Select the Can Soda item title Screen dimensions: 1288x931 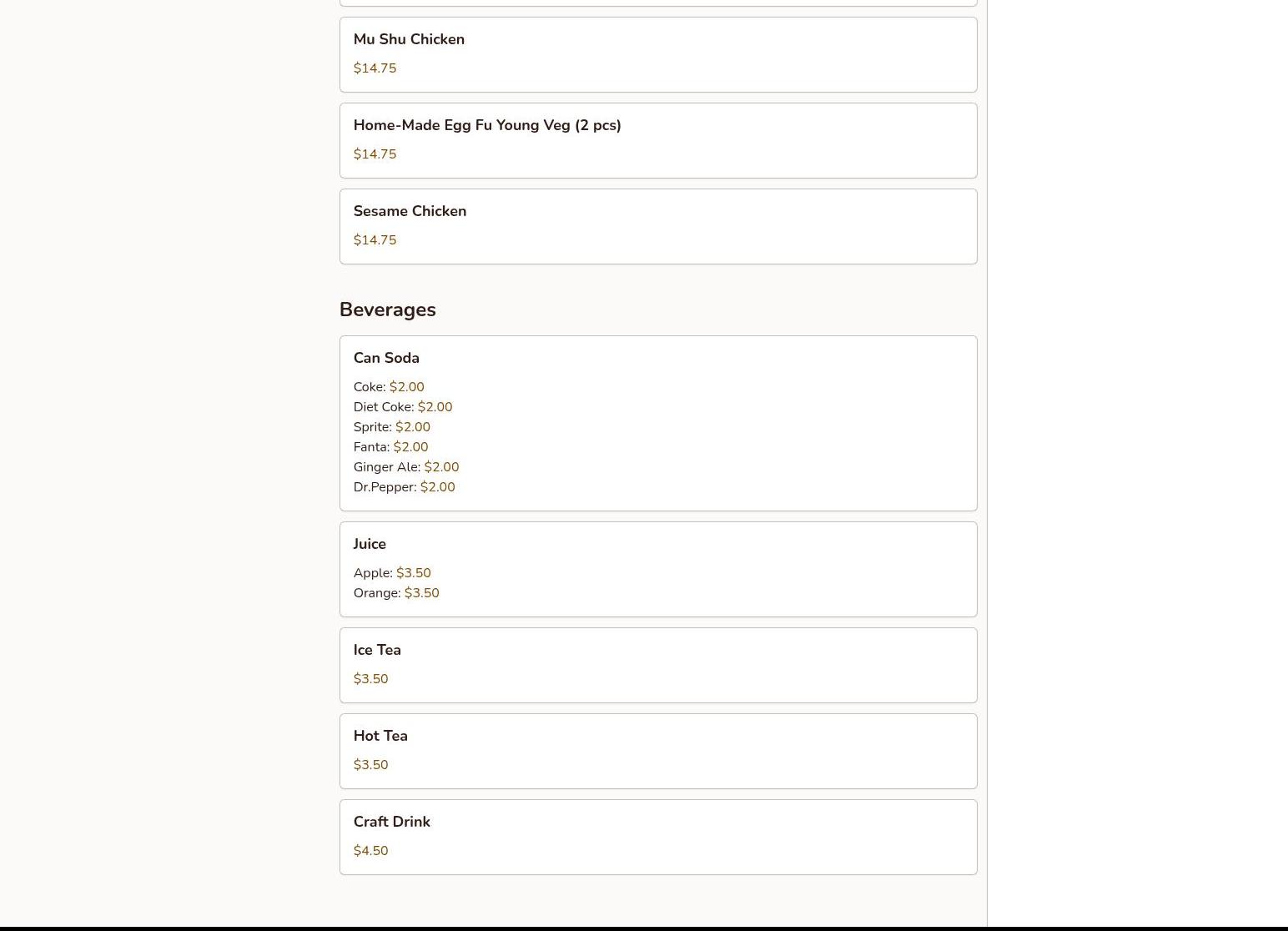coord(386,358)
